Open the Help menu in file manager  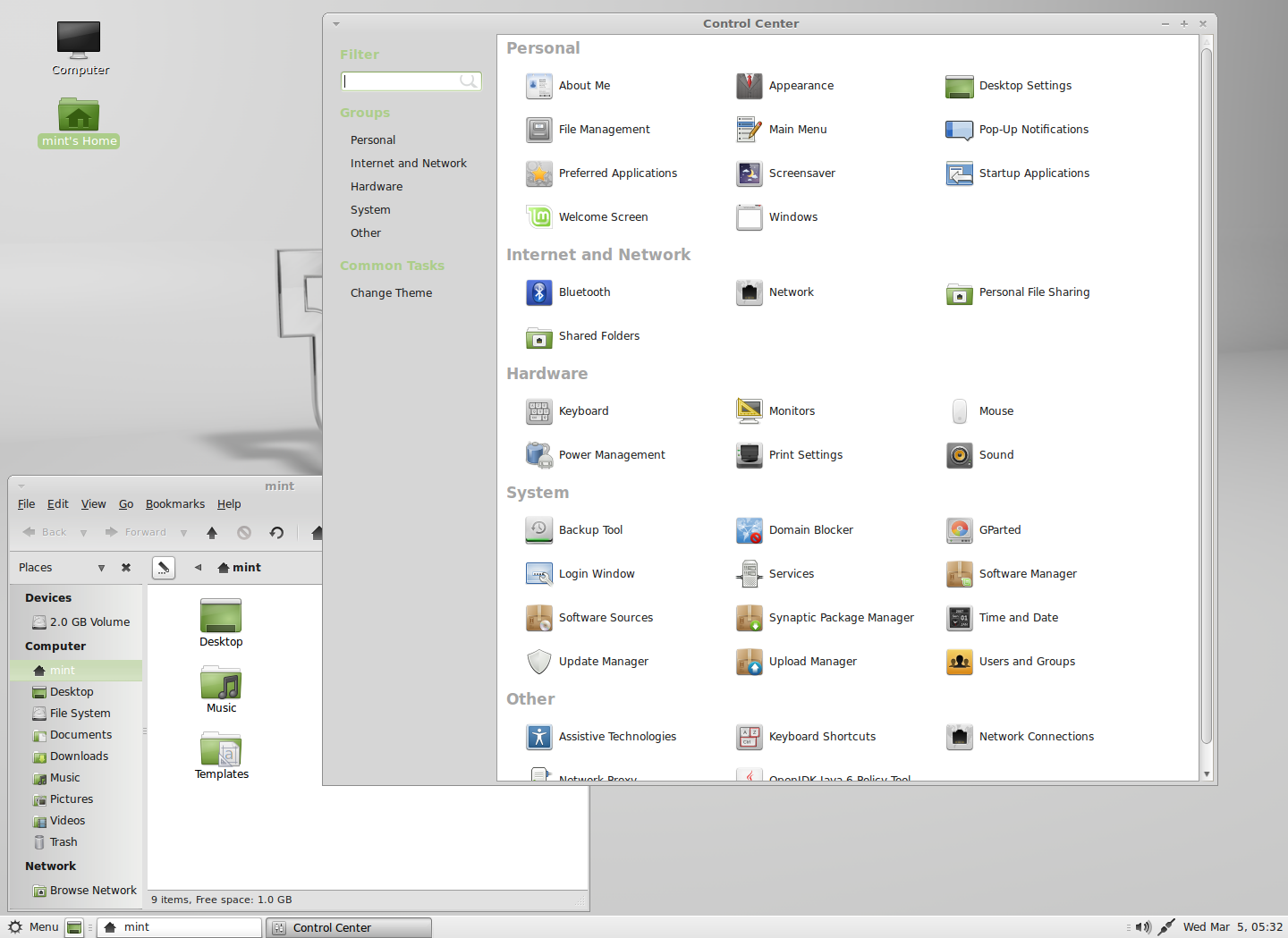pyautogui.click(x=229, y=504)
